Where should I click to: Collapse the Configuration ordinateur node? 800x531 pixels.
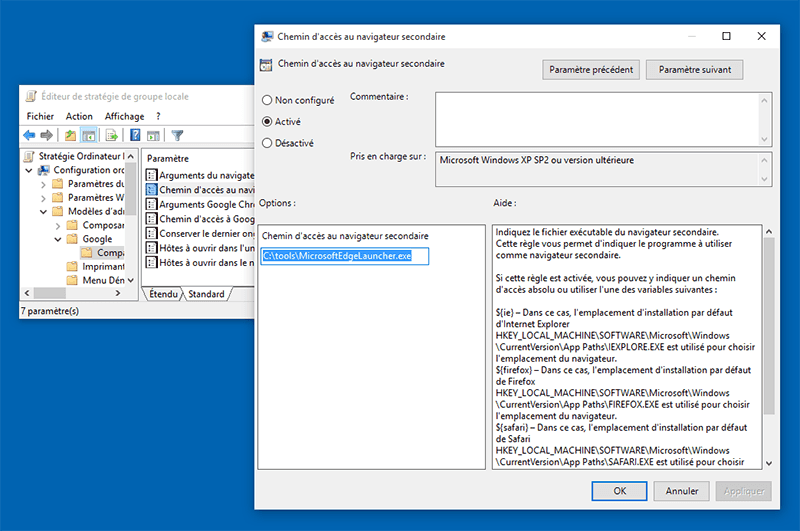tap(29, 170)
